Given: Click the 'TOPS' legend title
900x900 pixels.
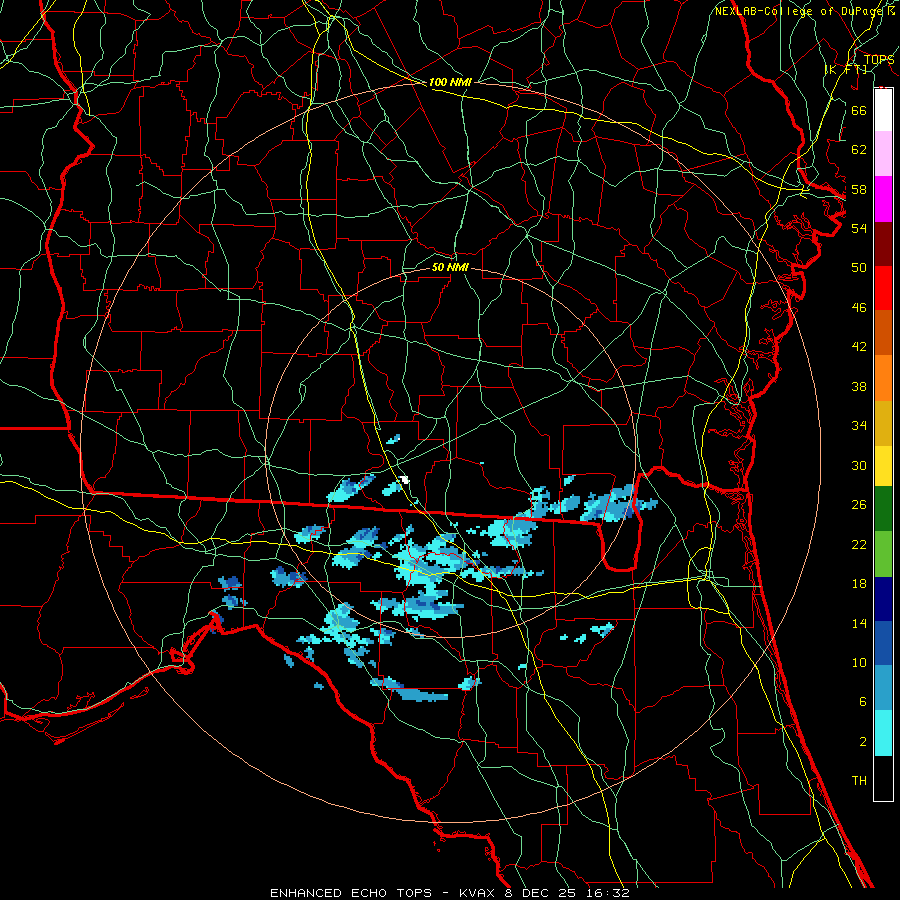Looking at the screenshot, I should pos(879,59).
